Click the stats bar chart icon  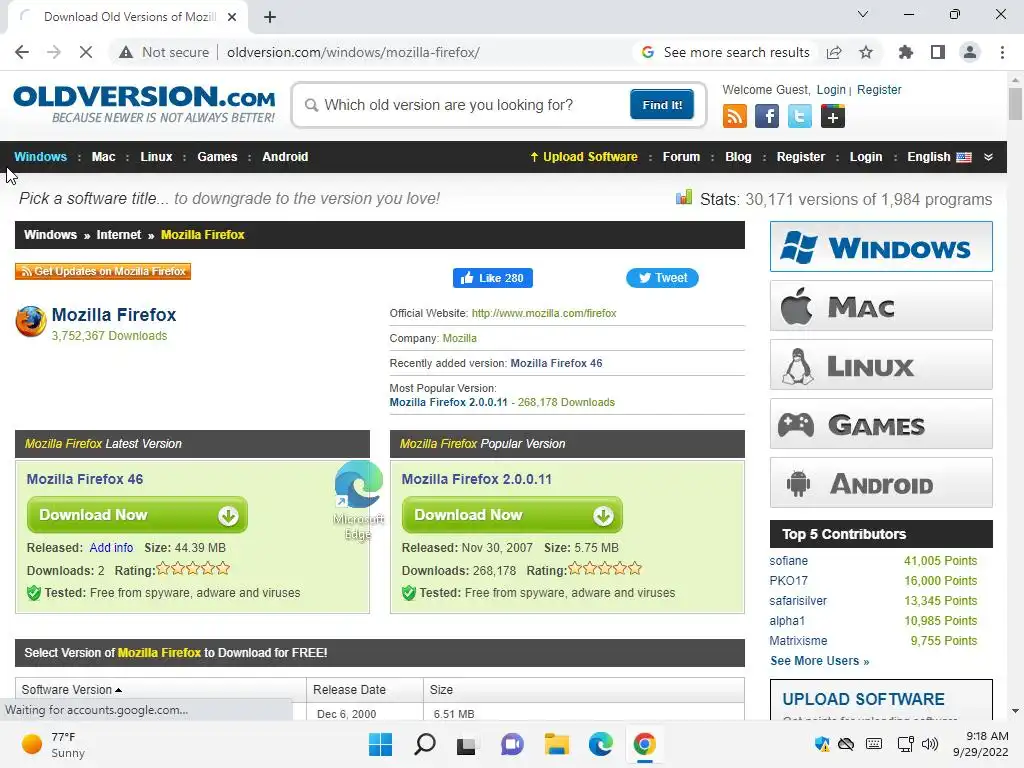[x=684, y=197]
